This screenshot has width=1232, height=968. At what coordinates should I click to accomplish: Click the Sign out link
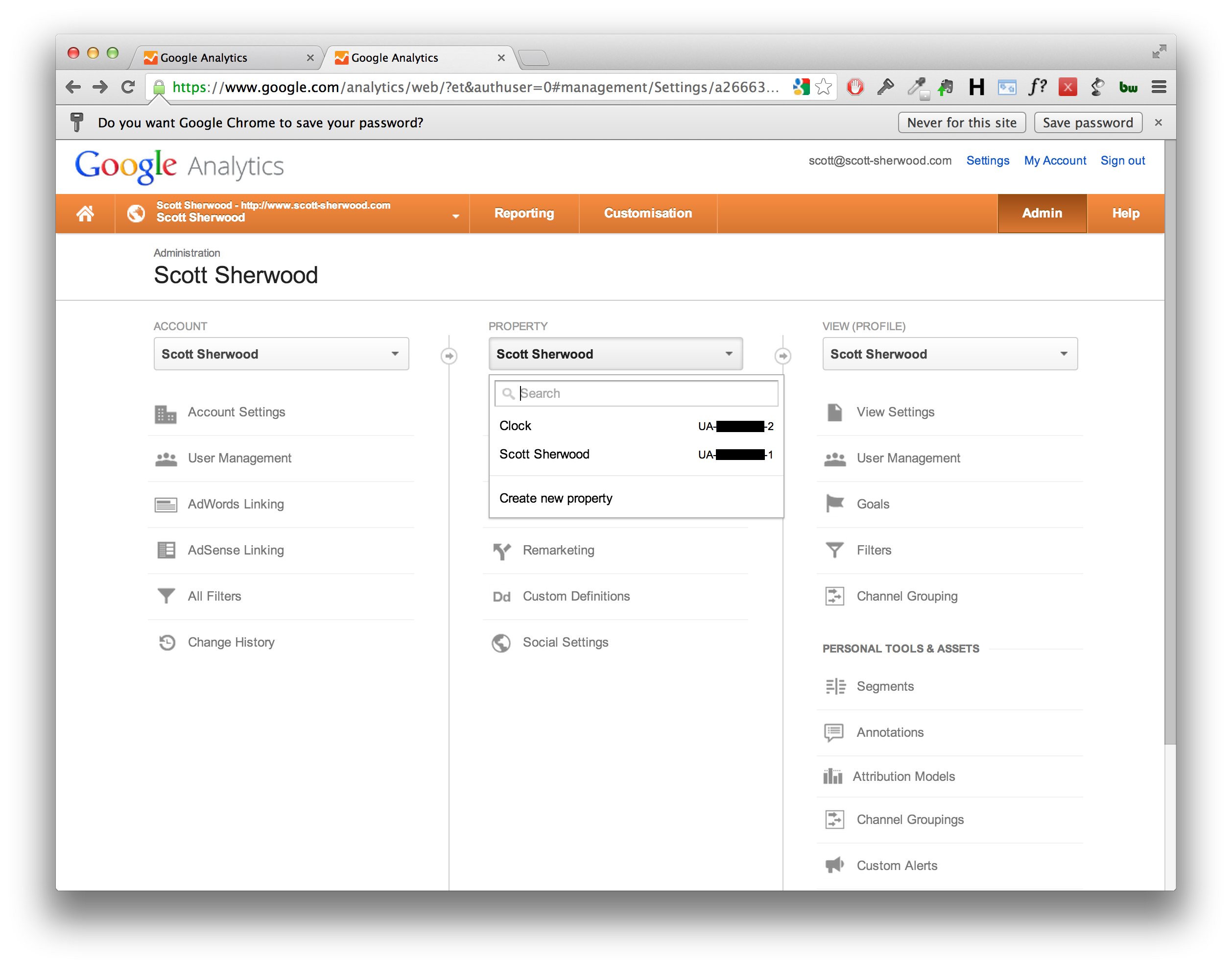coord(1122,161)
